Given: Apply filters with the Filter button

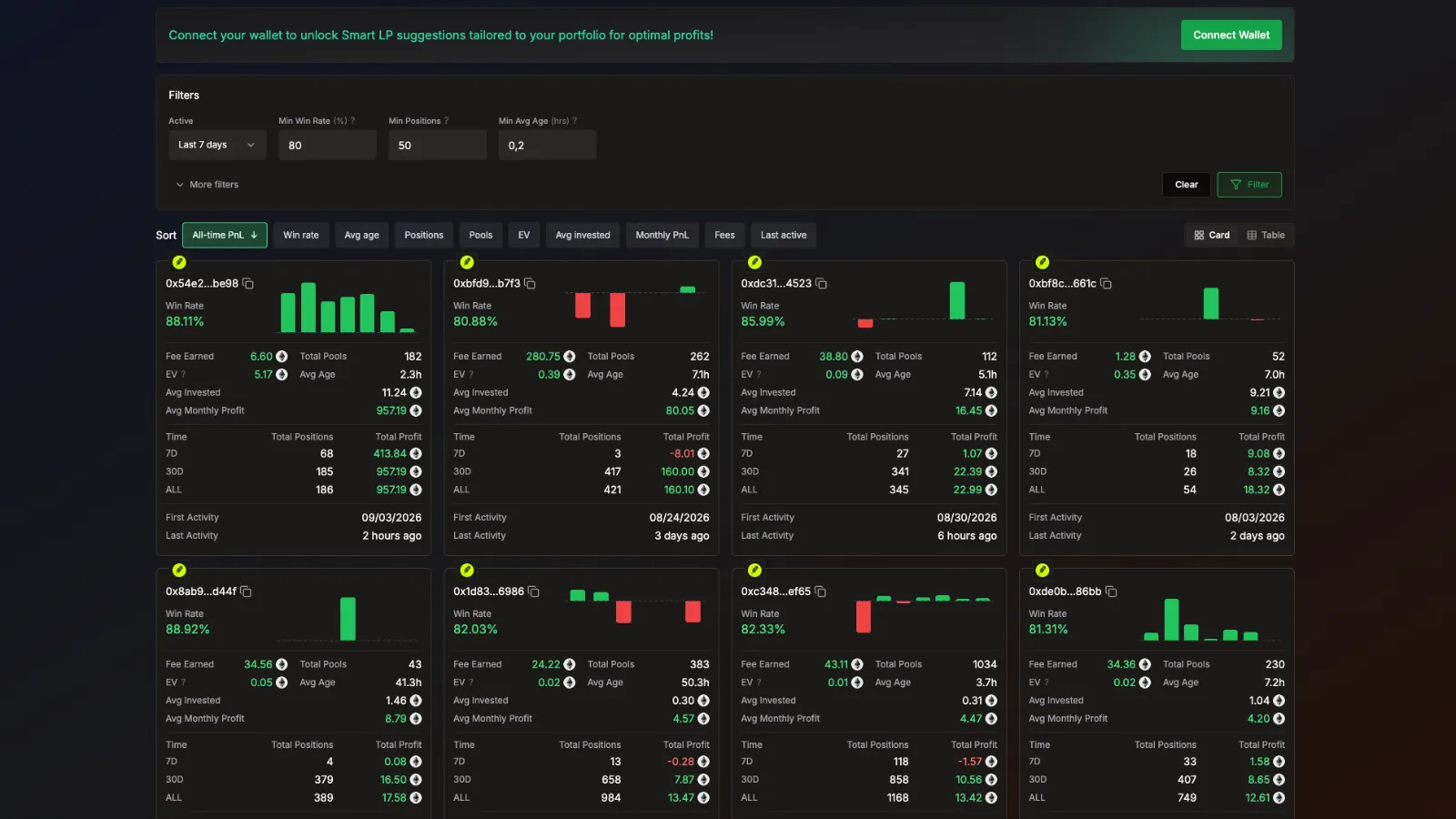Looking at the screenshot, I should tap(1249, 185).
